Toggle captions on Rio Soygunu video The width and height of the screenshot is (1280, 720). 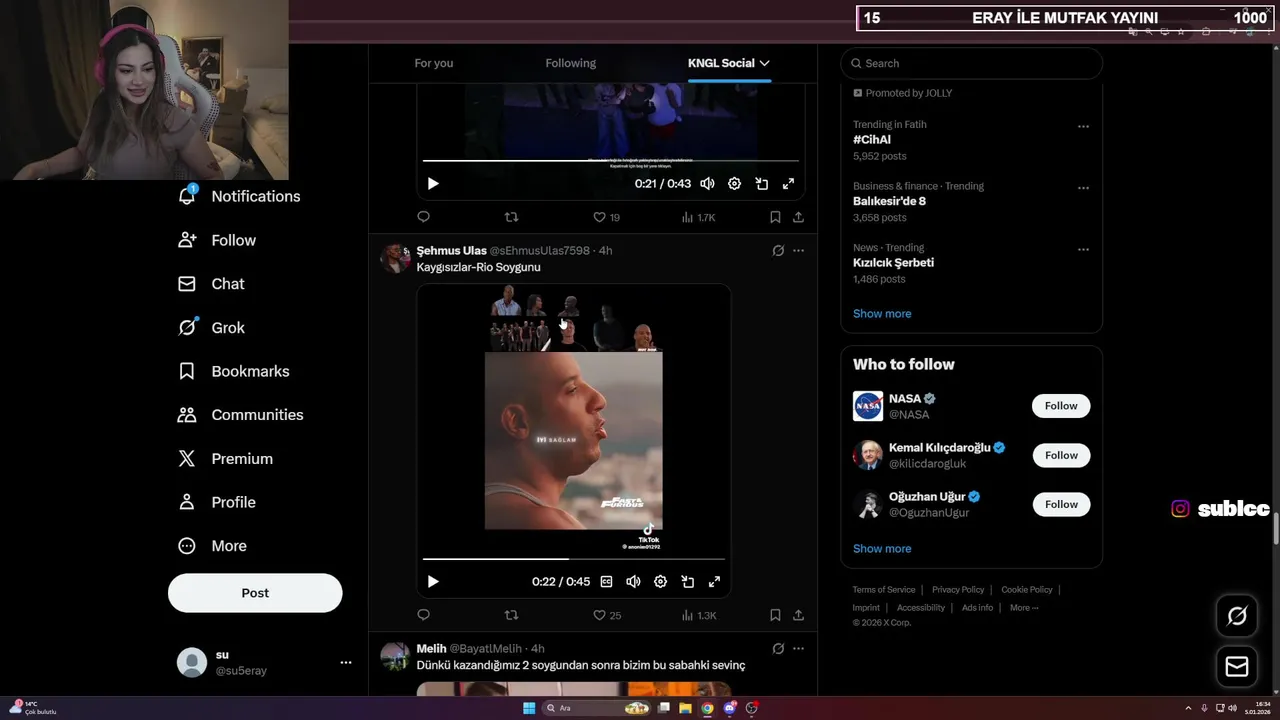point(606,582)
